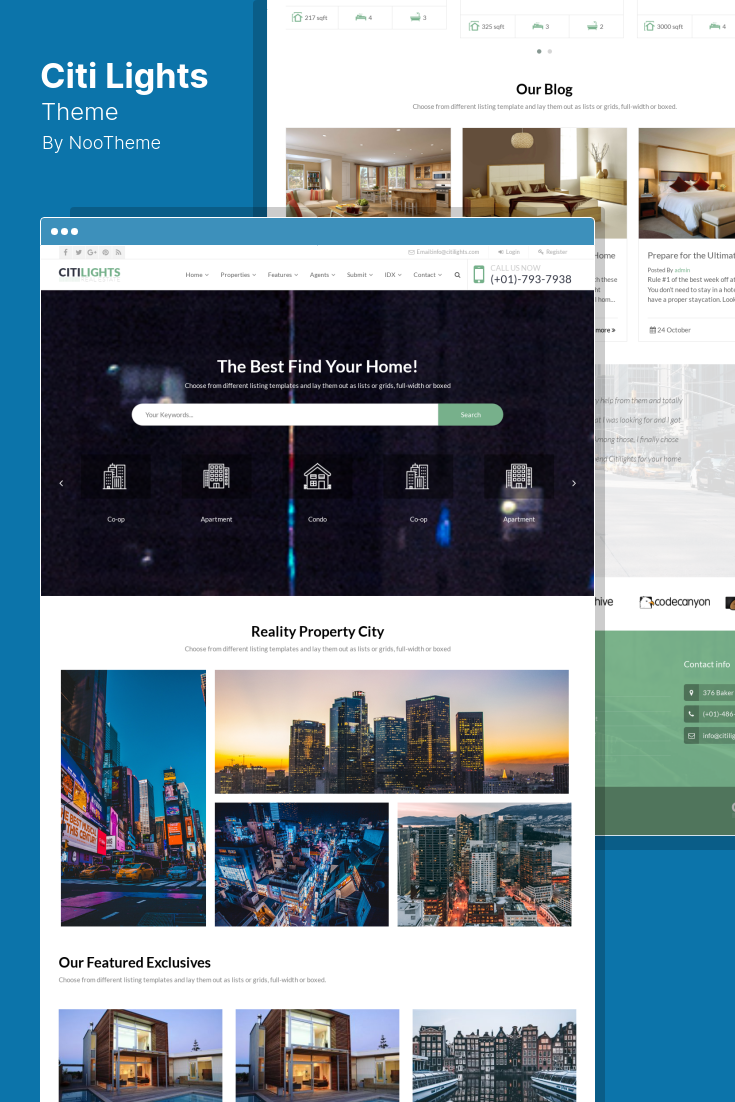Click the next arrow of the property type carousel

574,483
